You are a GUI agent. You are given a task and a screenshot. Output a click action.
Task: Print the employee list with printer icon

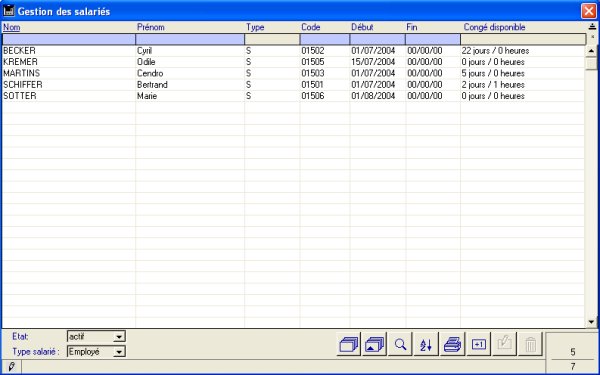(x=452, y=344)
